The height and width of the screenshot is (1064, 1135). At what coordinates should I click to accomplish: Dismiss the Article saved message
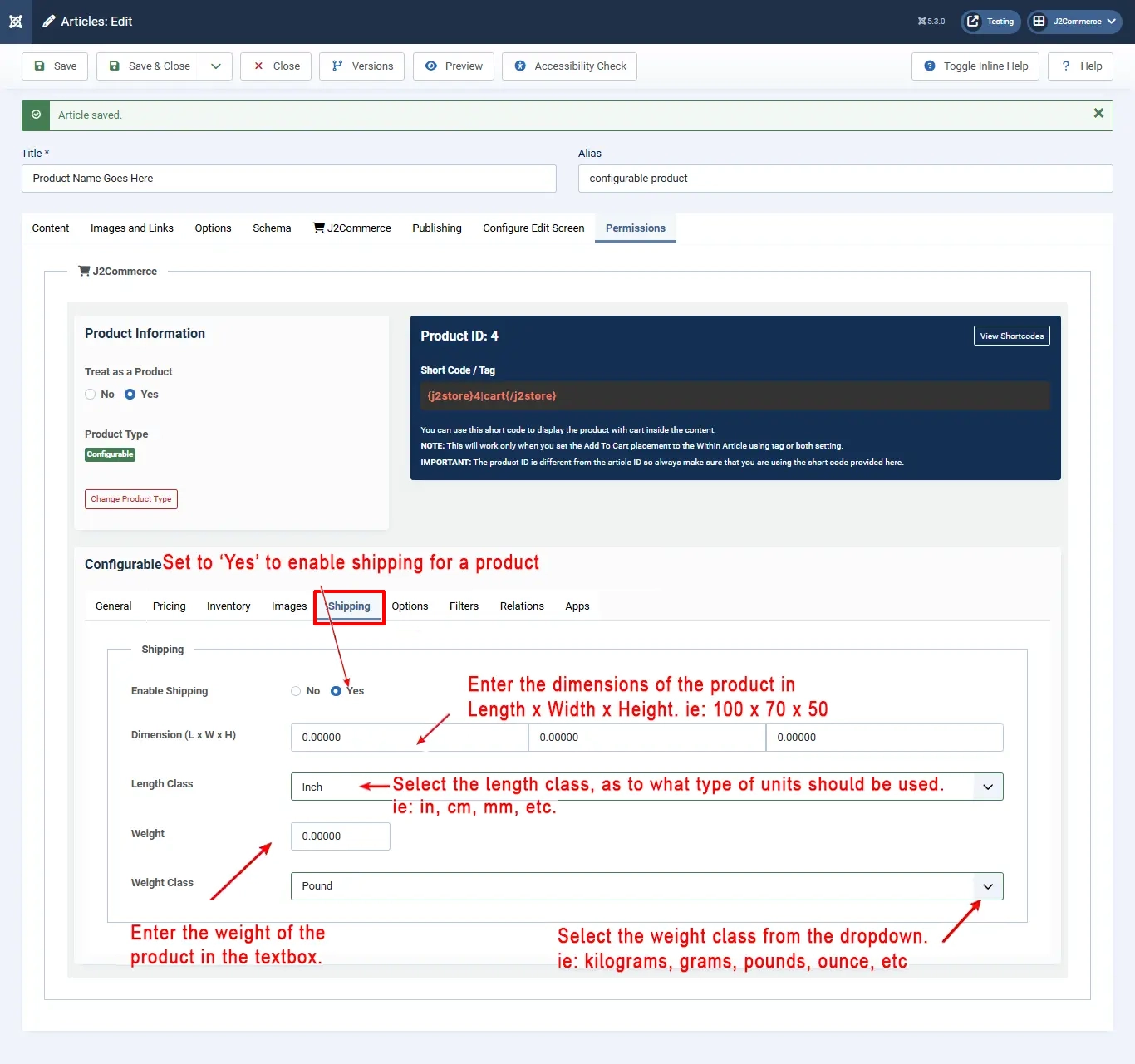point(1098,113)
